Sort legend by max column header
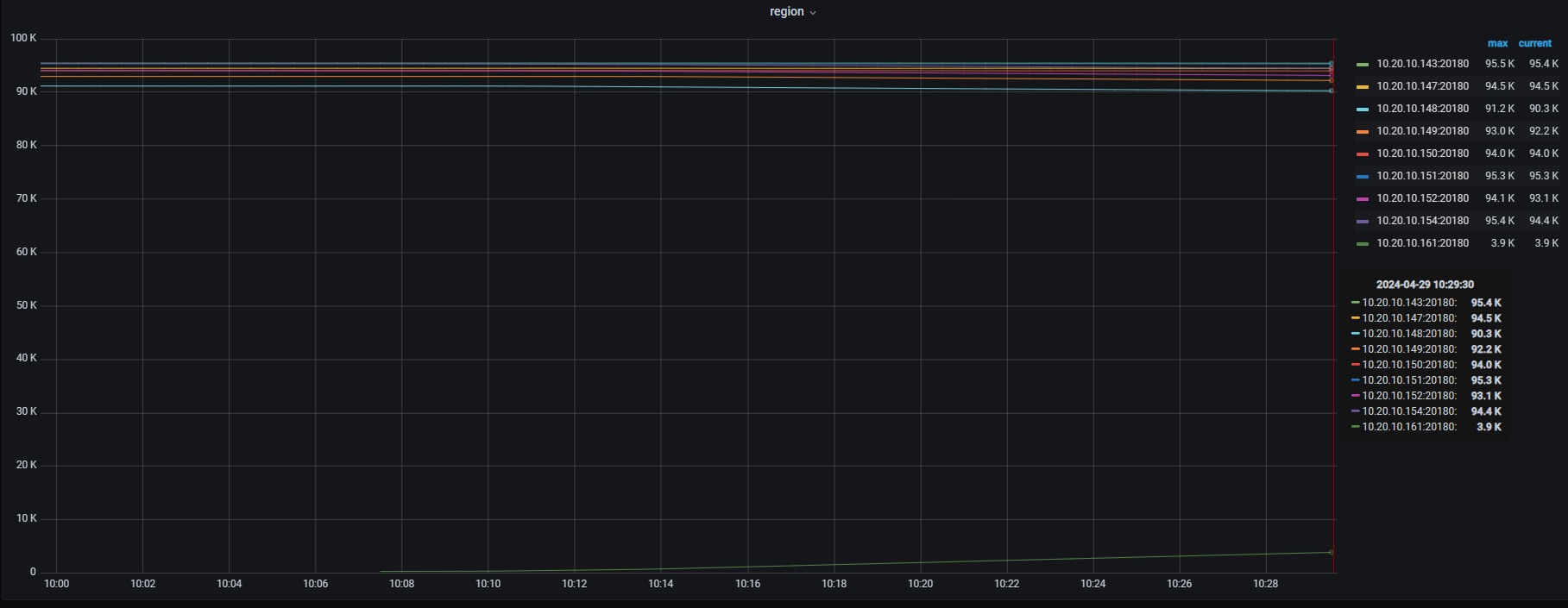The image size is (1568, 608). coord(1497,43)
